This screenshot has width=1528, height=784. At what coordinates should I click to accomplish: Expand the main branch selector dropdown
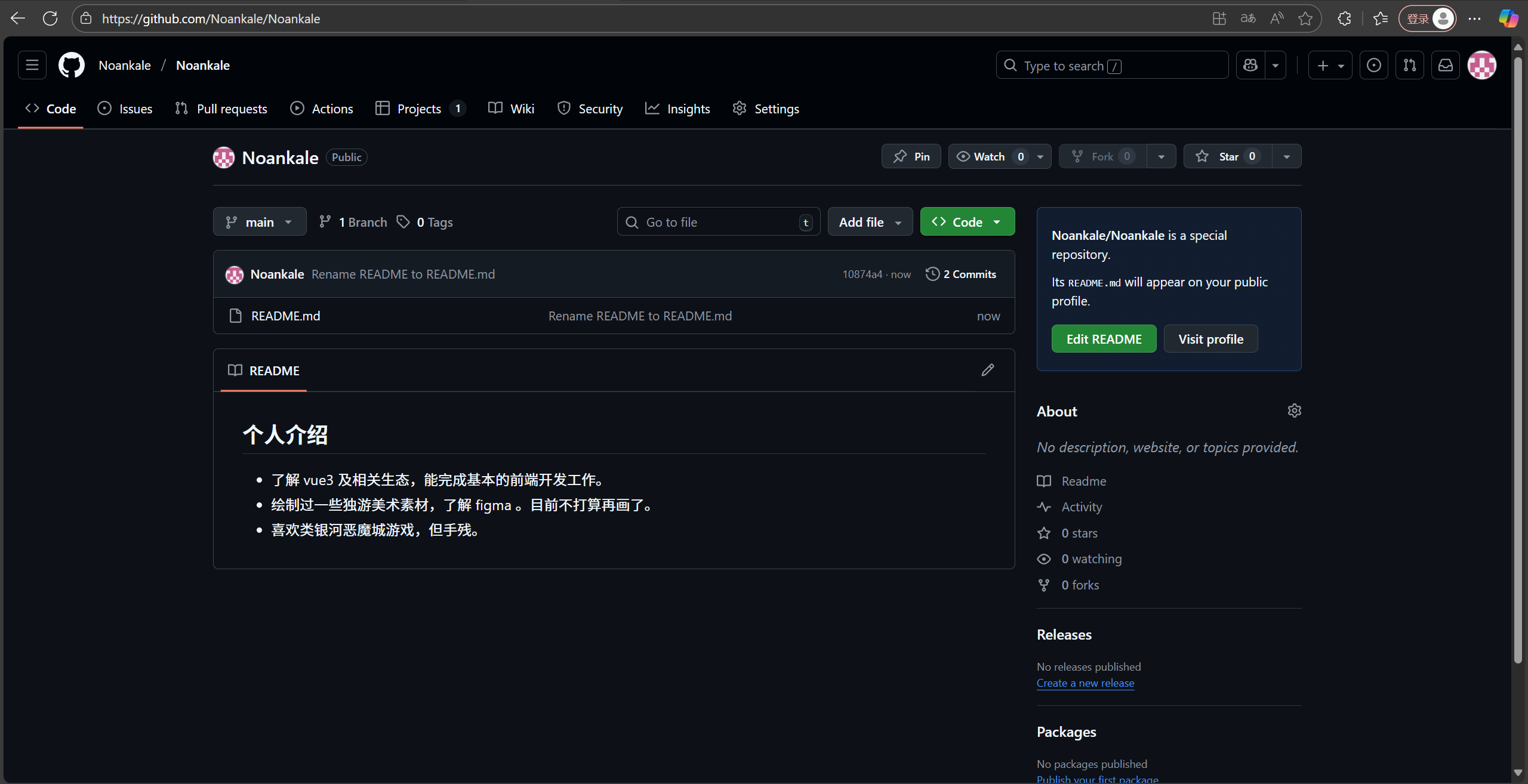pos(260,222)
